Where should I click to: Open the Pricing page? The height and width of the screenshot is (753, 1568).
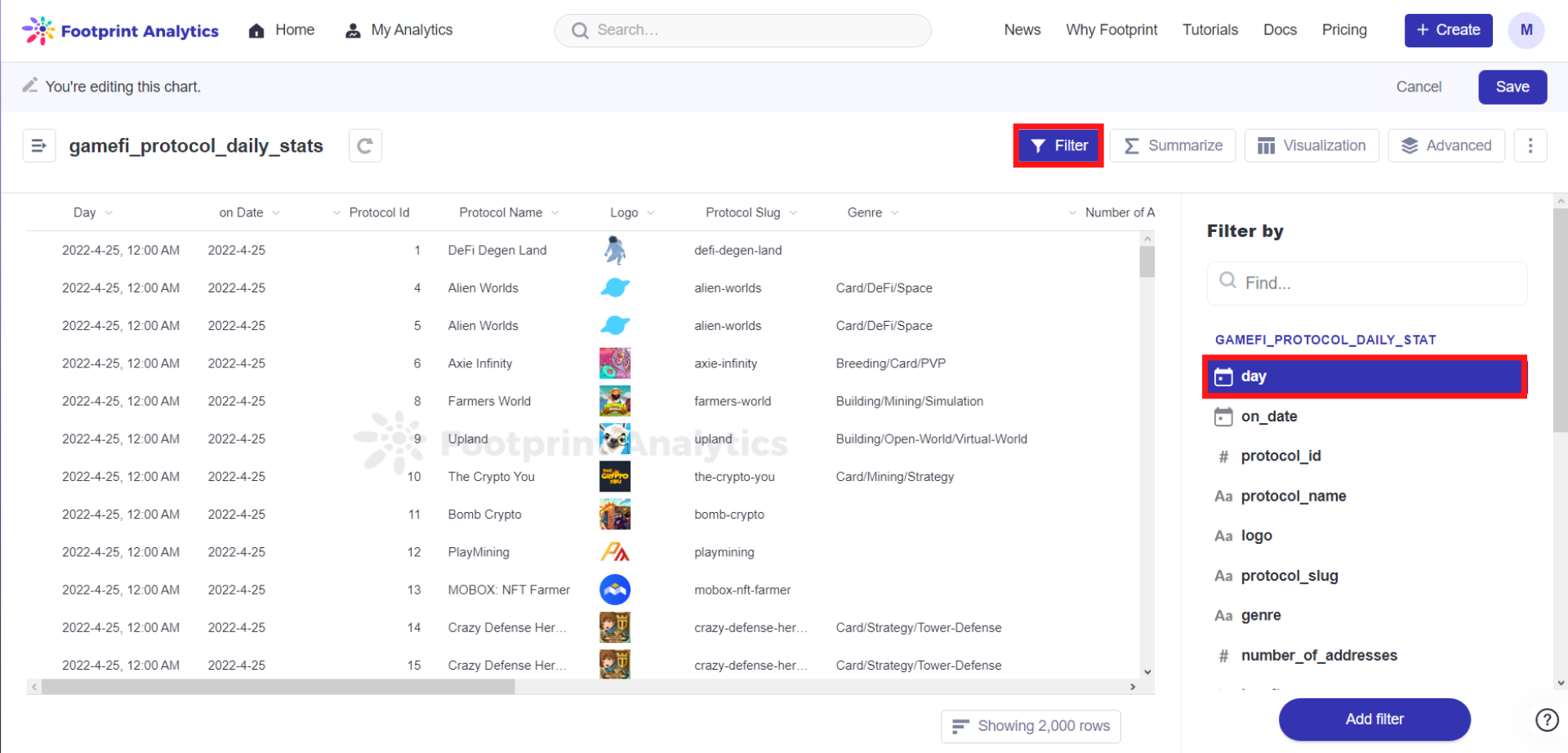(1344, 30)
